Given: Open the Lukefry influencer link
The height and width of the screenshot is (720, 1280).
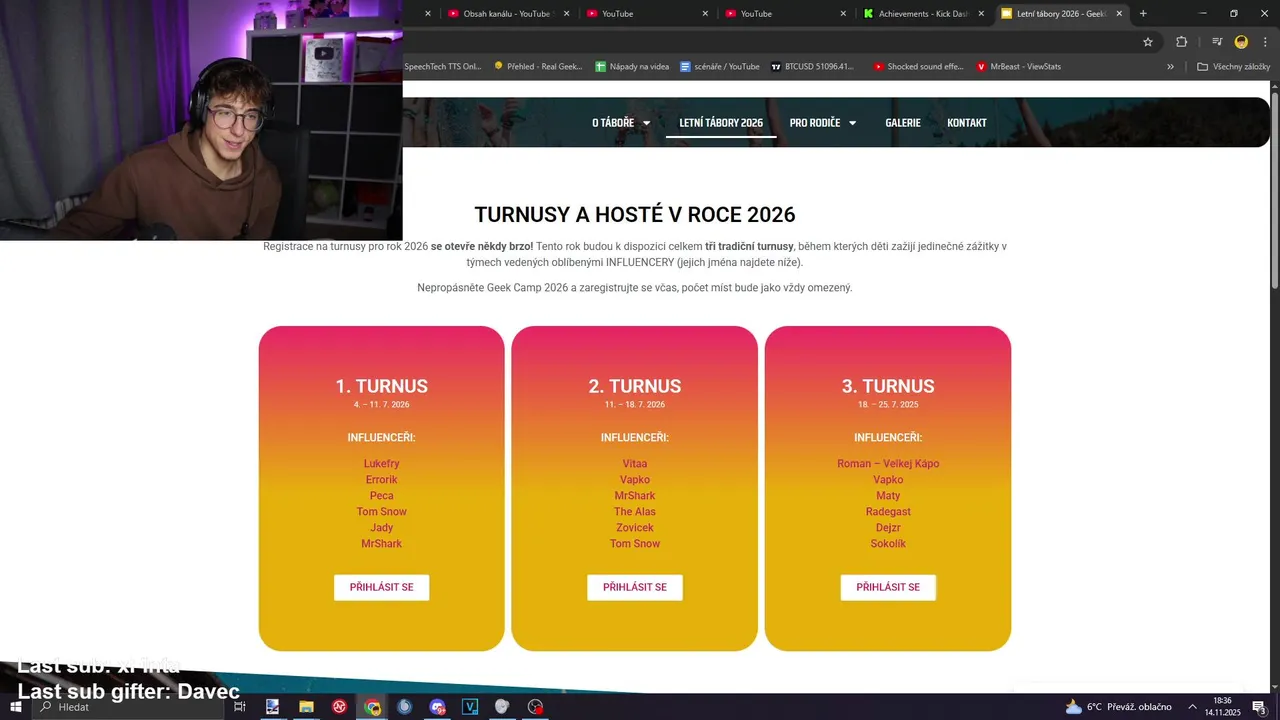Looking at the screenshot, I should pyautogui.click(x=381, y=464).
